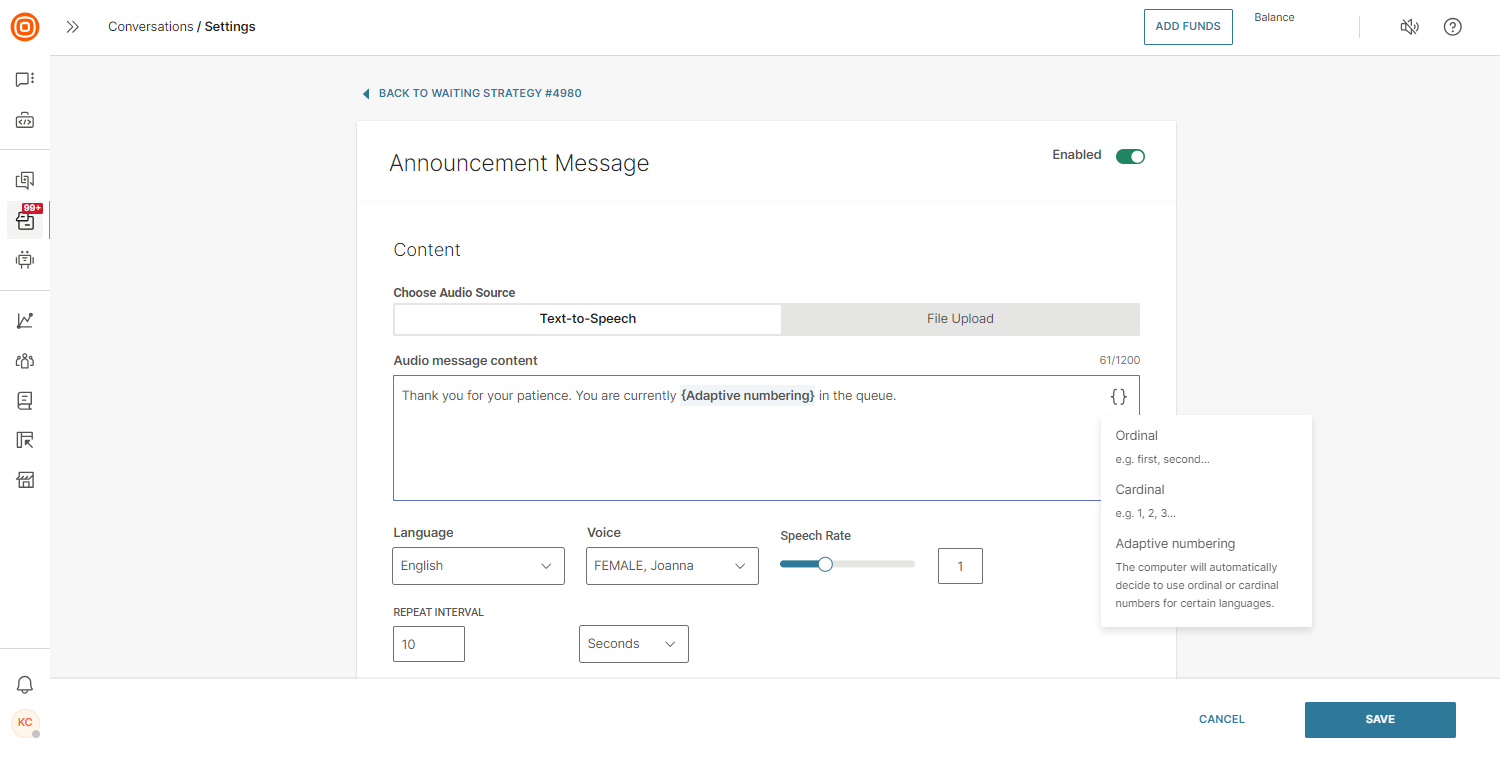Open the analytics chart sidebar icon
Image resolution: width=1500 pixels, height=758 pixels.
[25, 321]
